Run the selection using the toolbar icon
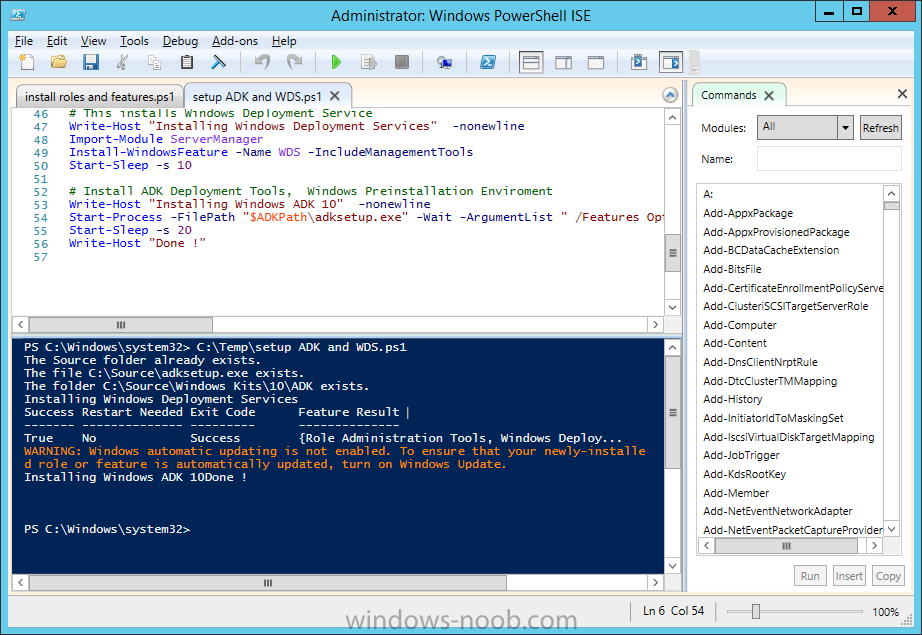922x635 pixels. point(369,62)
